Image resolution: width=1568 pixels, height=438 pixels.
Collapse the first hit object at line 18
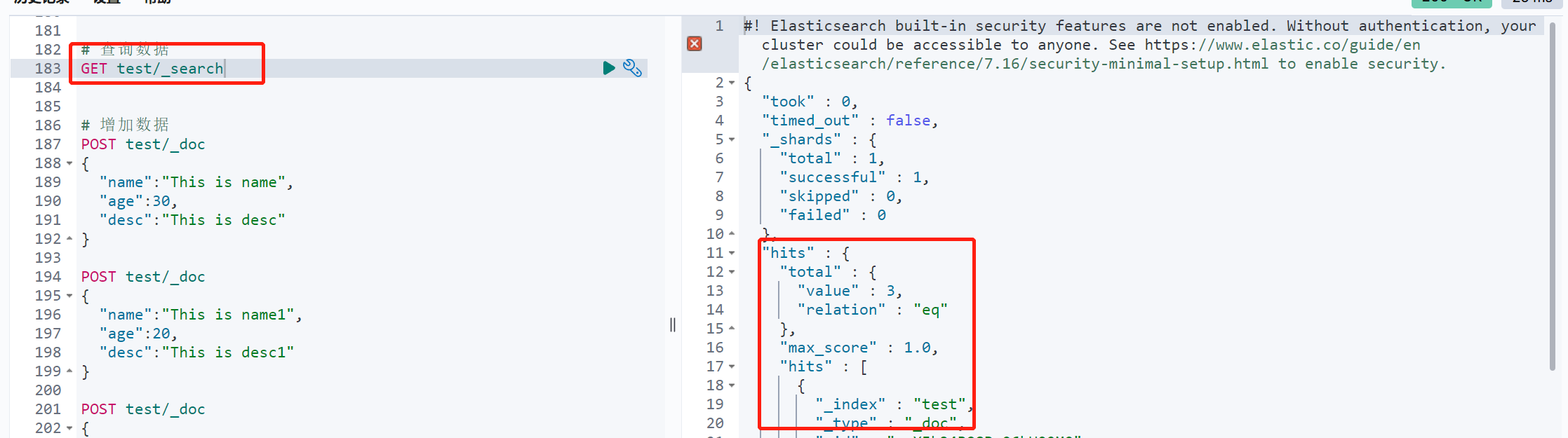click(732, 385)
